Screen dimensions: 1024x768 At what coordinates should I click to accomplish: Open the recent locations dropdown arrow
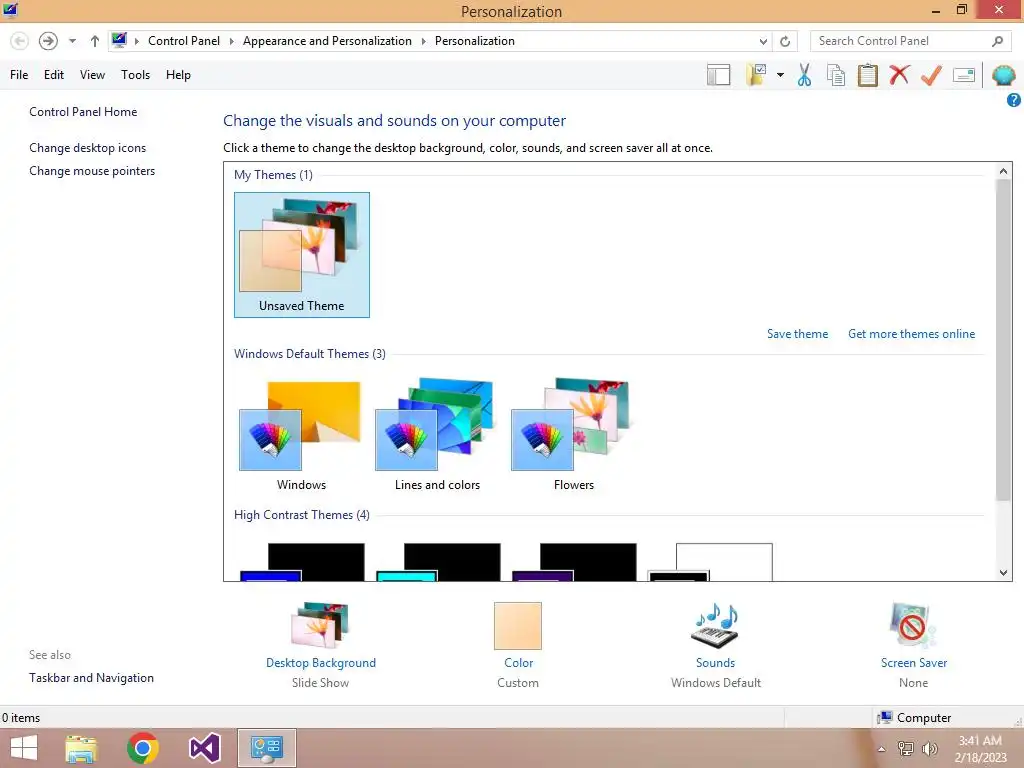[x=72, y=41]
